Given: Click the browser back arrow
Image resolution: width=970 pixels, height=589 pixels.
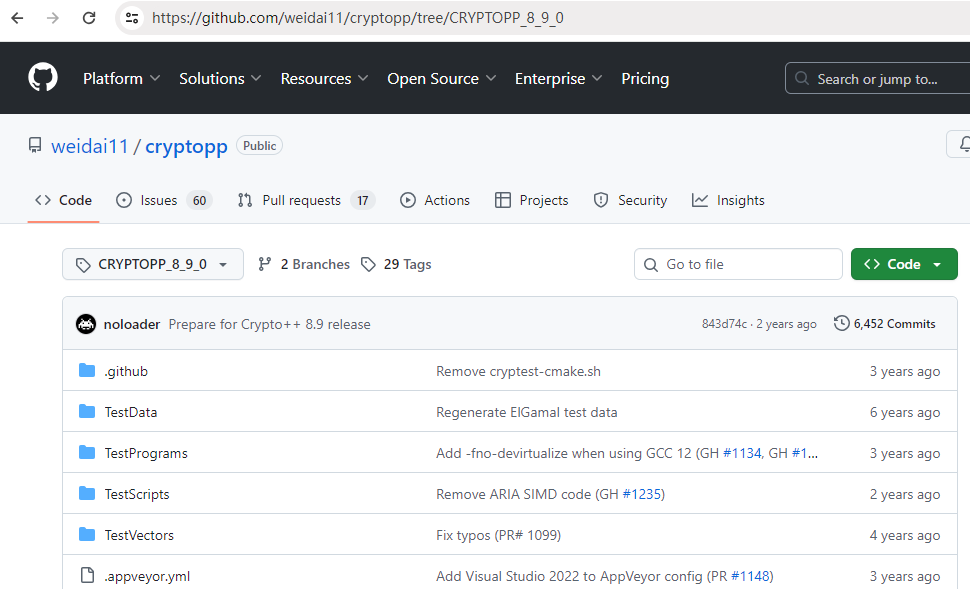Looking at the screenshot, I should point(17,18).
